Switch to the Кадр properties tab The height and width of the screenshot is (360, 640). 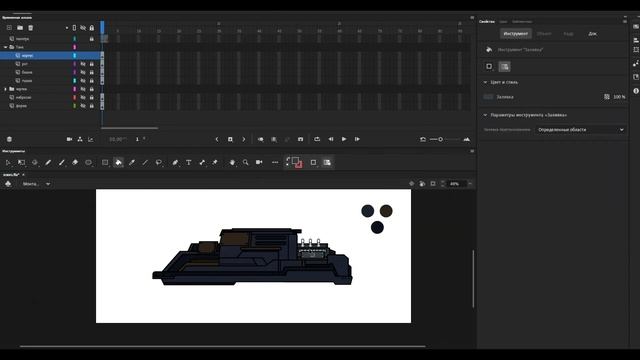568,33
